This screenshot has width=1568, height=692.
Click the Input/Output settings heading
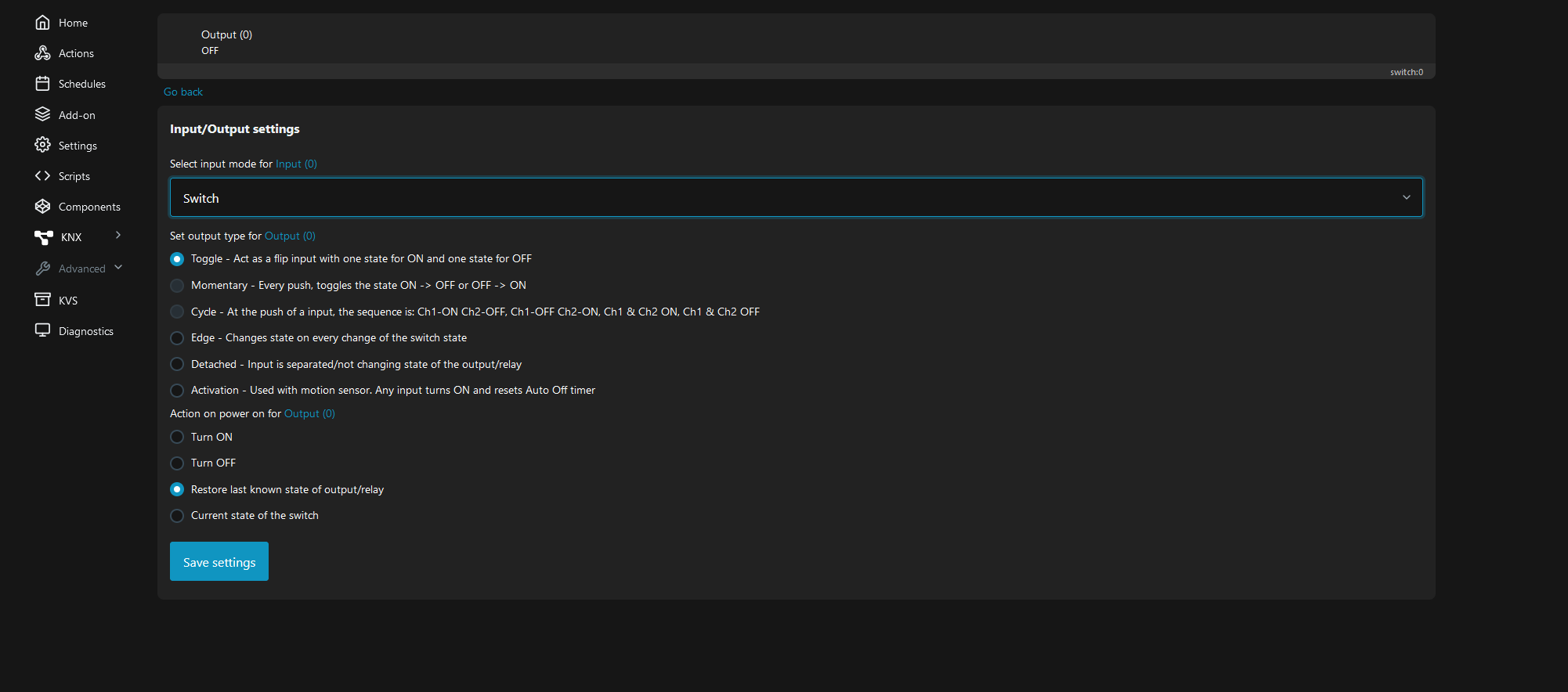tap(235, 129)
